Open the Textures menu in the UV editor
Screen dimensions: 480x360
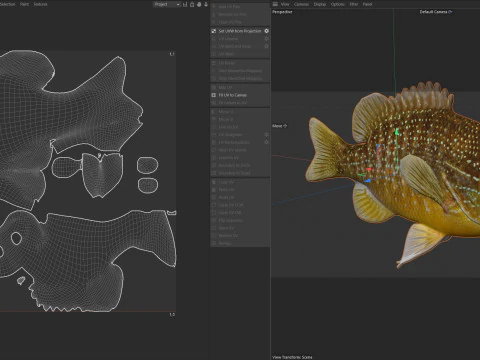pyautogui.click(x=40, y=4)
